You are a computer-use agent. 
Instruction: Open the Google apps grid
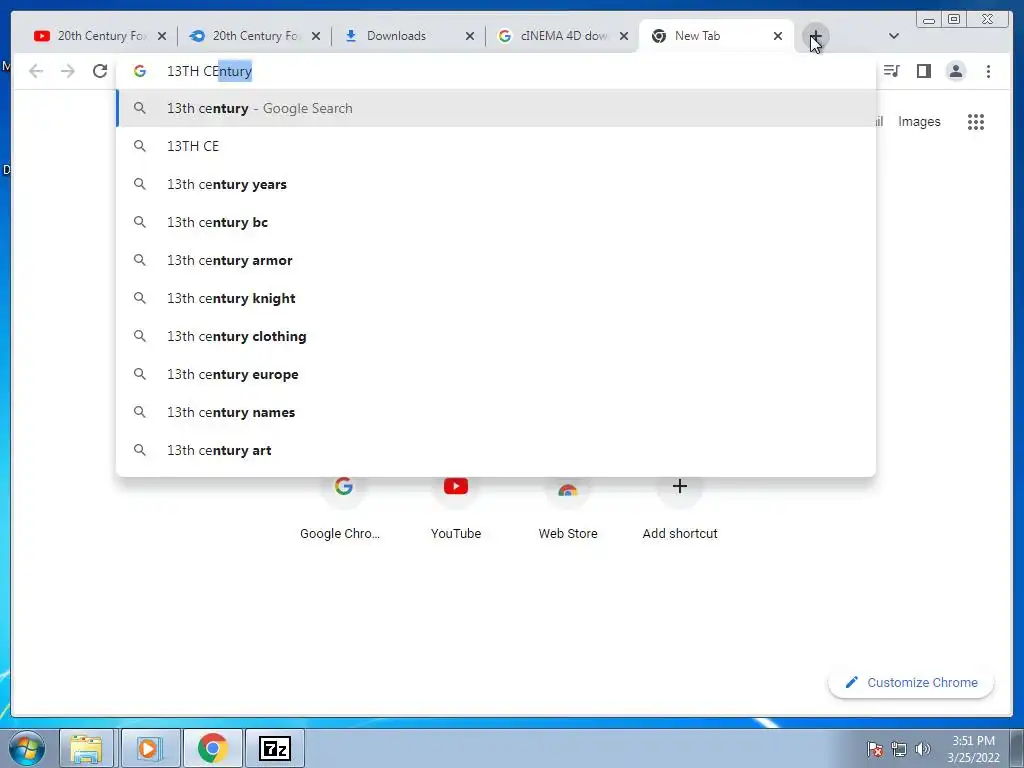click(976, 121)
